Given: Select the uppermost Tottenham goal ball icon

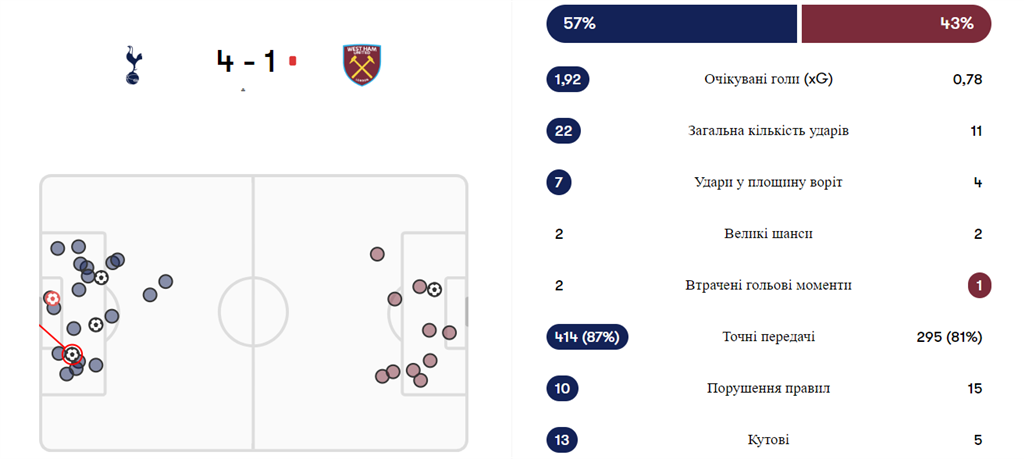Looking at the screenshot, I should click(x=101, y=277).
